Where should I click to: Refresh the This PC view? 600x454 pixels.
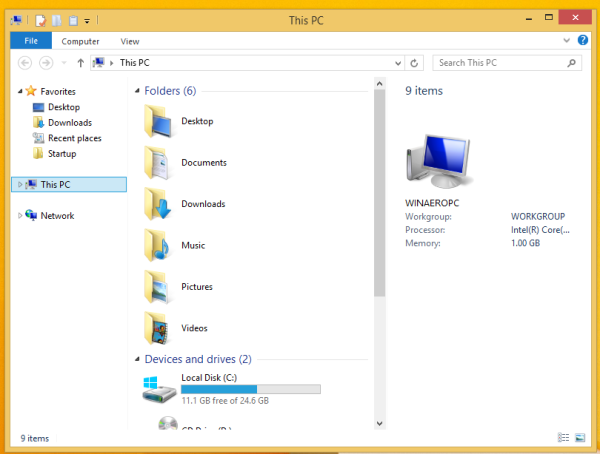414,63
